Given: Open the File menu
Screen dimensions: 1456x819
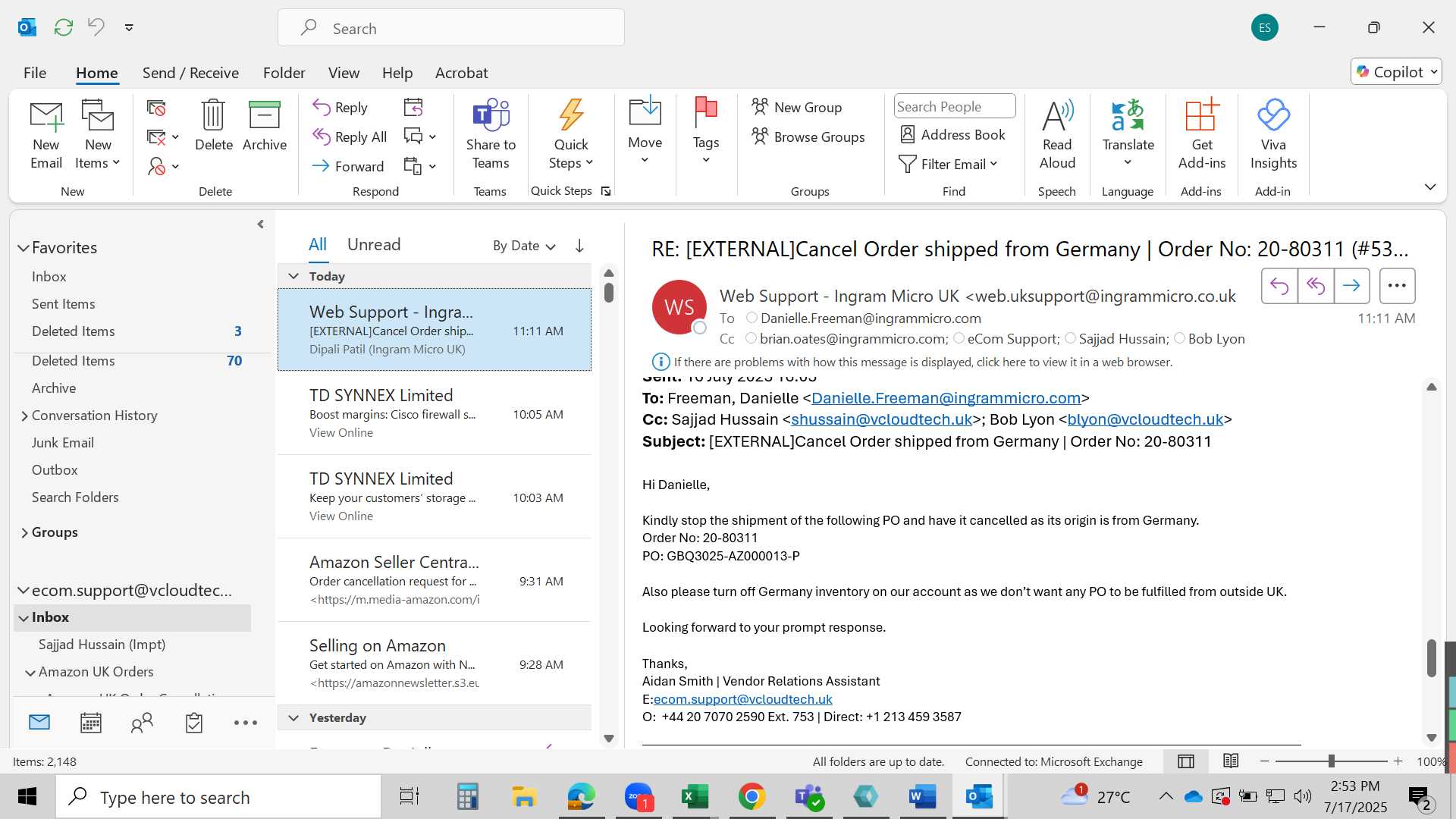Looking at the screenshot, I should pyautogui.click(x=35, y=73).
